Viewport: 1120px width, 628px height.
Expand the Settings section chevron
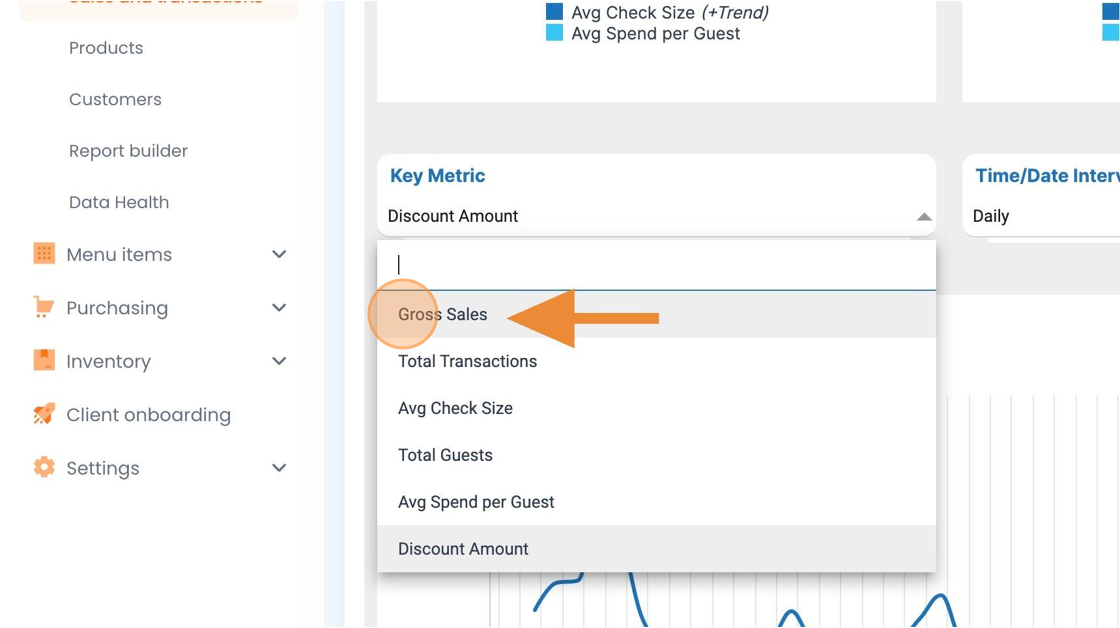click(x=279, y=468)
